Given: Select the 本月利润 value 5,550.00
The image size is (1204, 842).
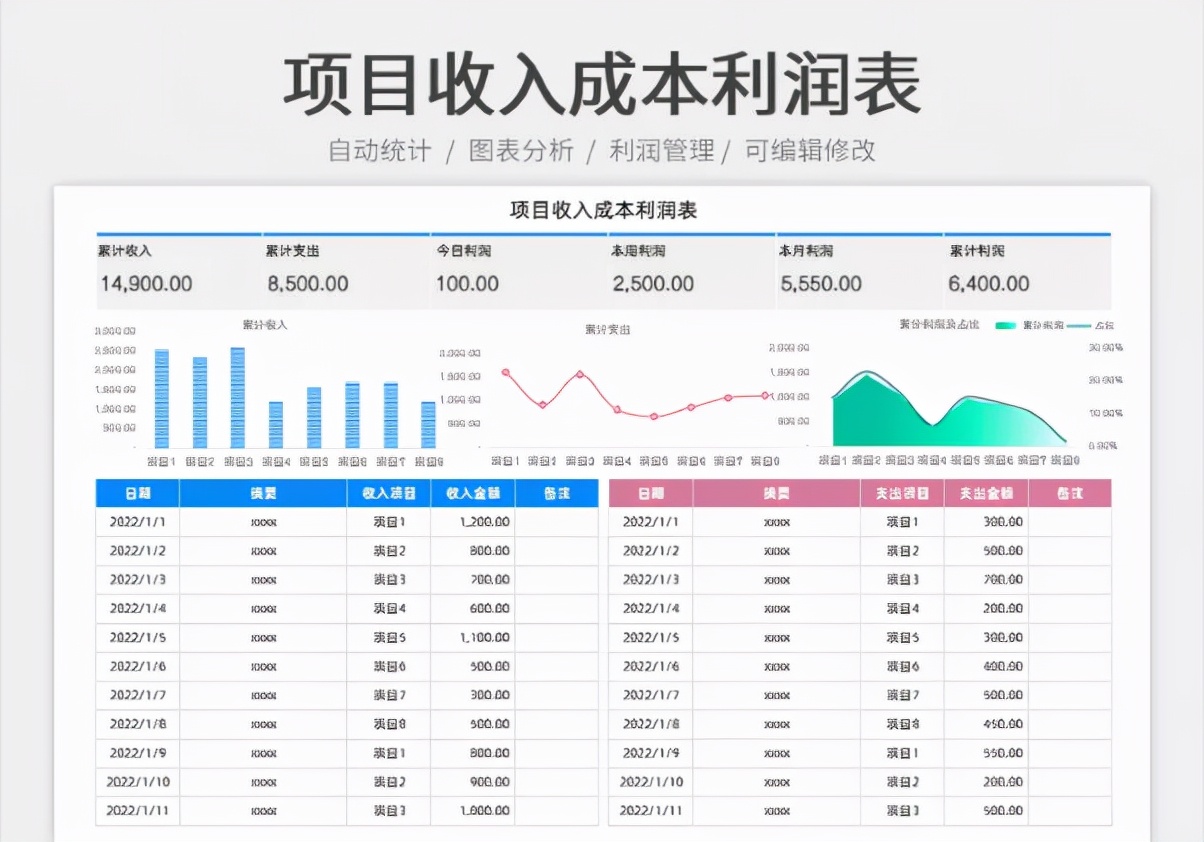Looking at the screenshot, I should 822,284.
